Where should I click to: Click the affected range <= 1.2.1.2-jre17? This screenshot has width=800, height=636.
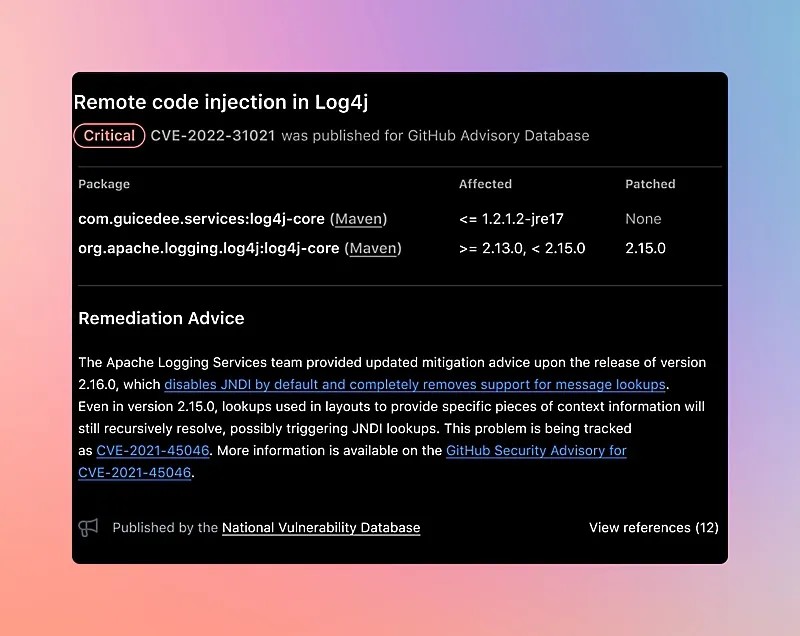509,219
